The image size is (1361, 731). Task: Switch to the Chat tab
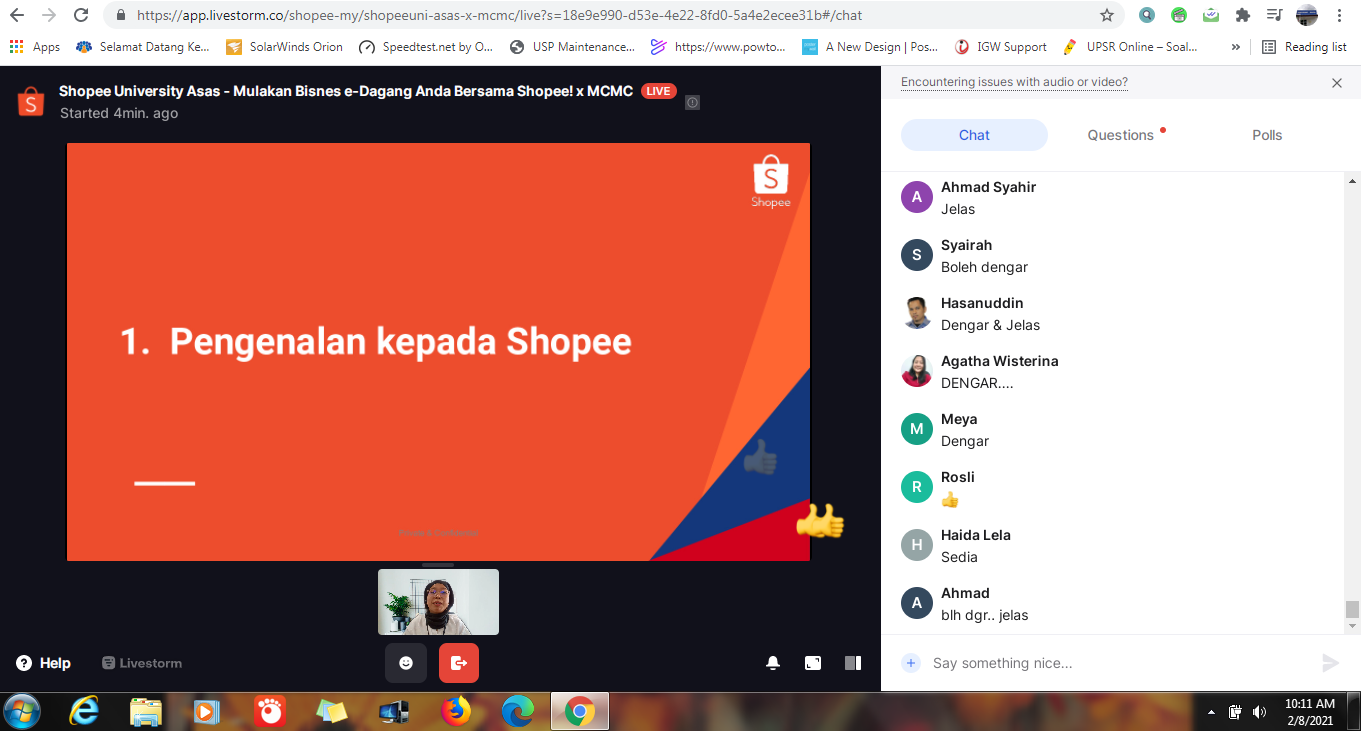point(974,135)
